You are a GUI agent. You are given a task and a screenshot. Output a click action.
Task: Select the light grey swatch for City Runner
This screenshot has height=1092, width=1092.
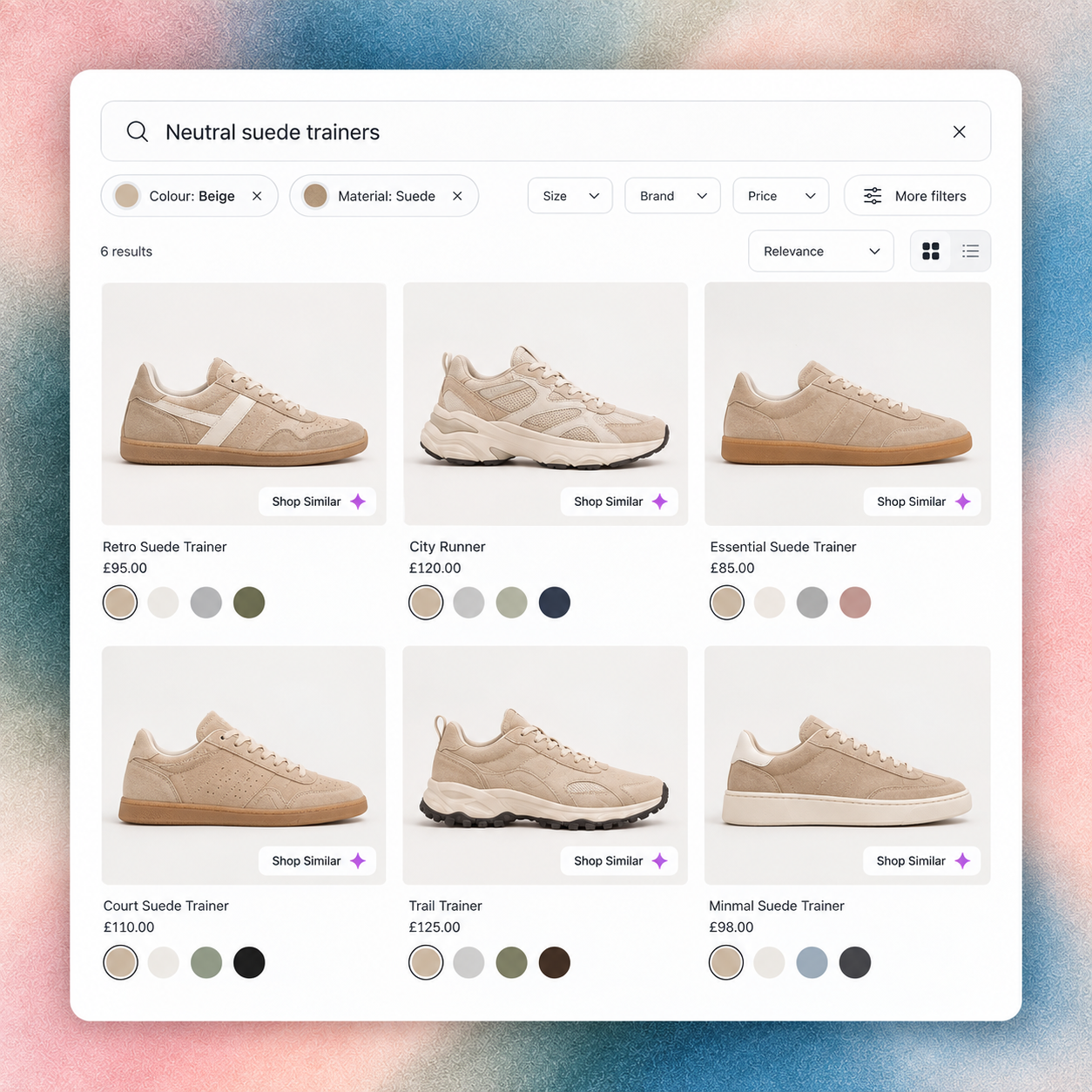468,603
